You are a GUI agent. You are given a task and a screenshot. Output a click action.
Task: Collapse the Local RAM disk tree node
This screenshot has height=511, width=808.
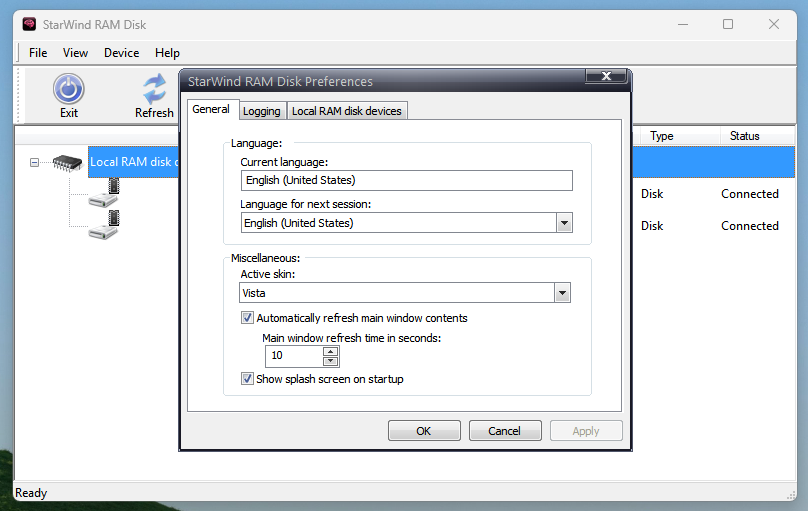tap(35, 161)
